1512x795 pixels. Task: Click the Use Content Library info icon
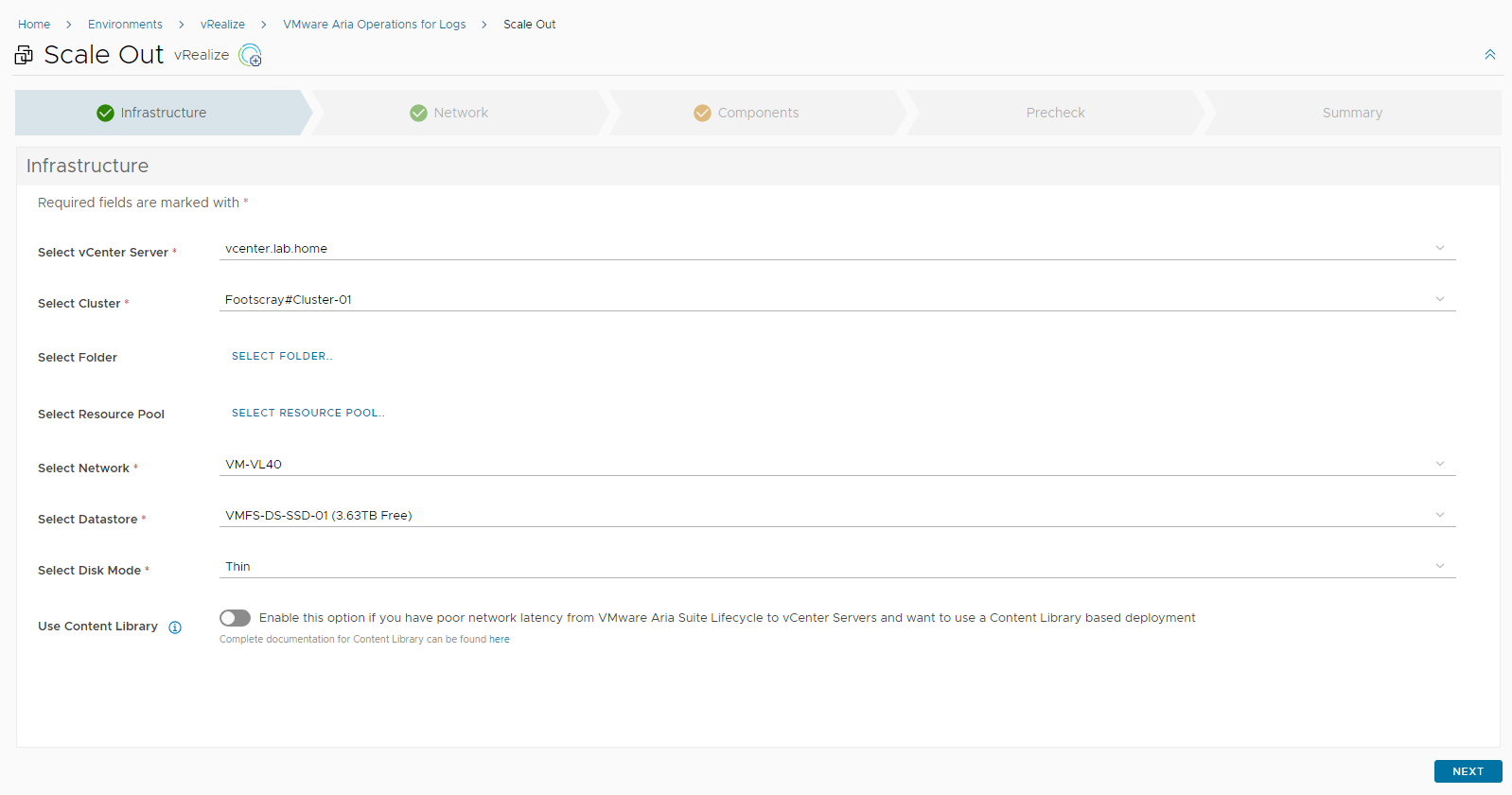175,627
